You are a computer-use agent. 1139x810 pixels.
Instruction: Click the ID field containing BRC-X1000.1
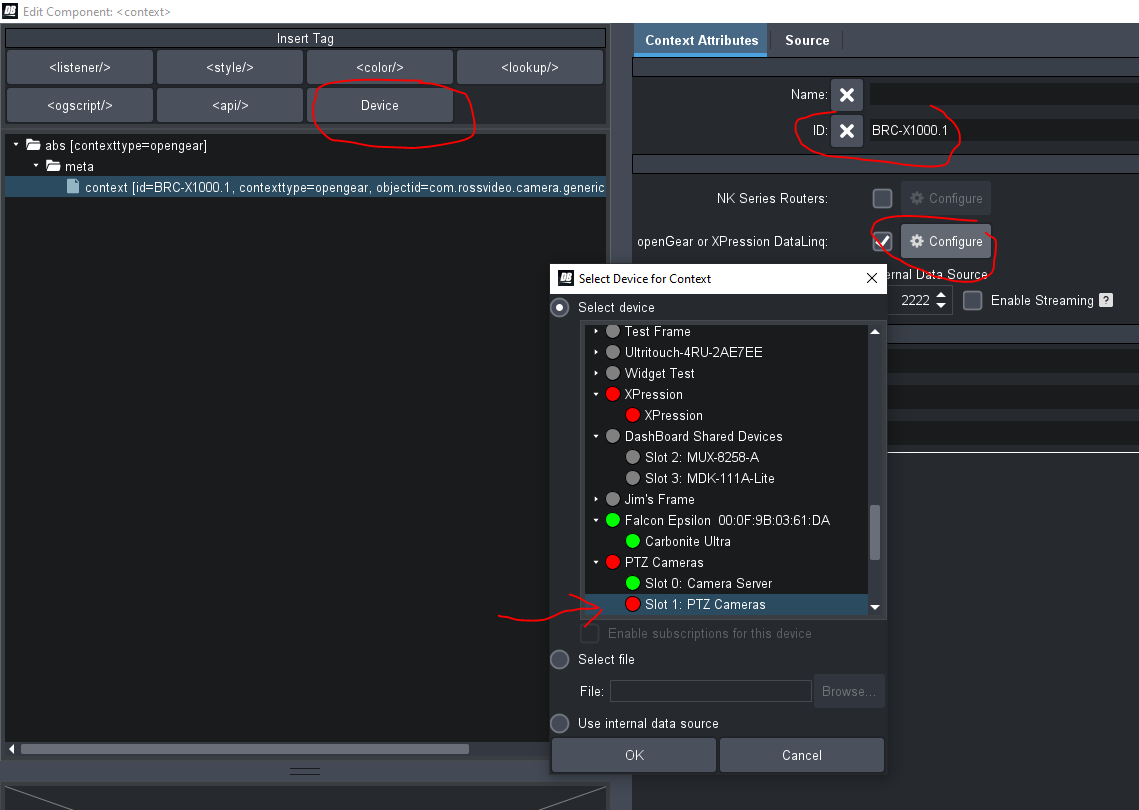[x=1004, y=131]
